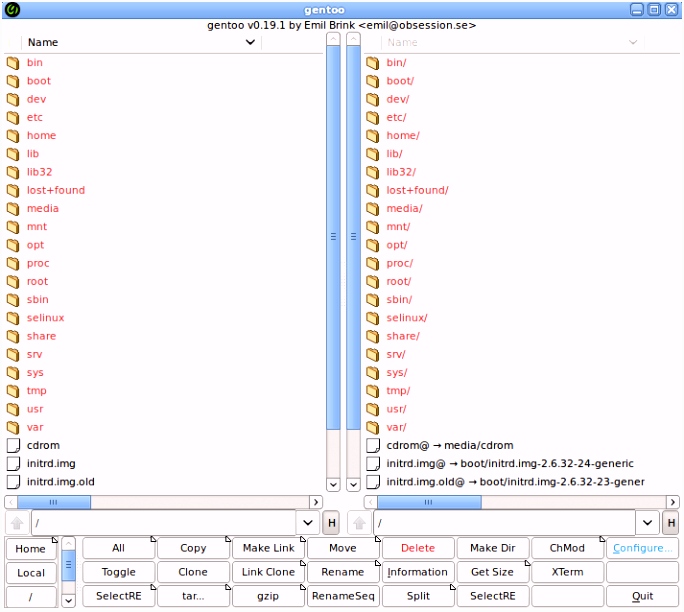Go to parent directory in right pane
Viewport: 684px width, 612px height.
(x=359, y=522)
